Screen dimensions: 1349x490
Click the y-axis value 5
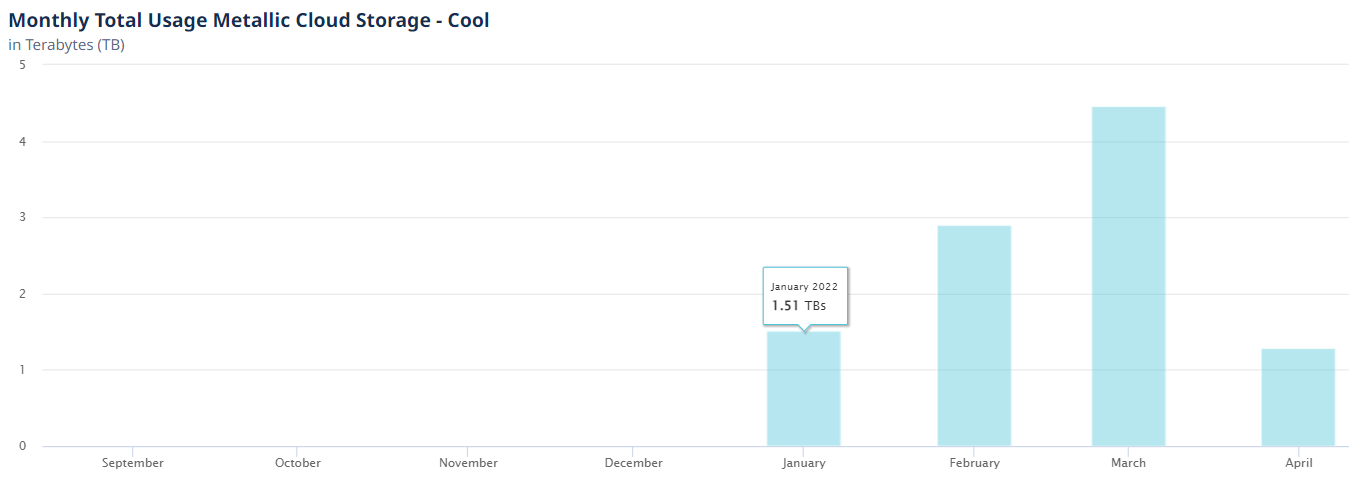(22, 65)
